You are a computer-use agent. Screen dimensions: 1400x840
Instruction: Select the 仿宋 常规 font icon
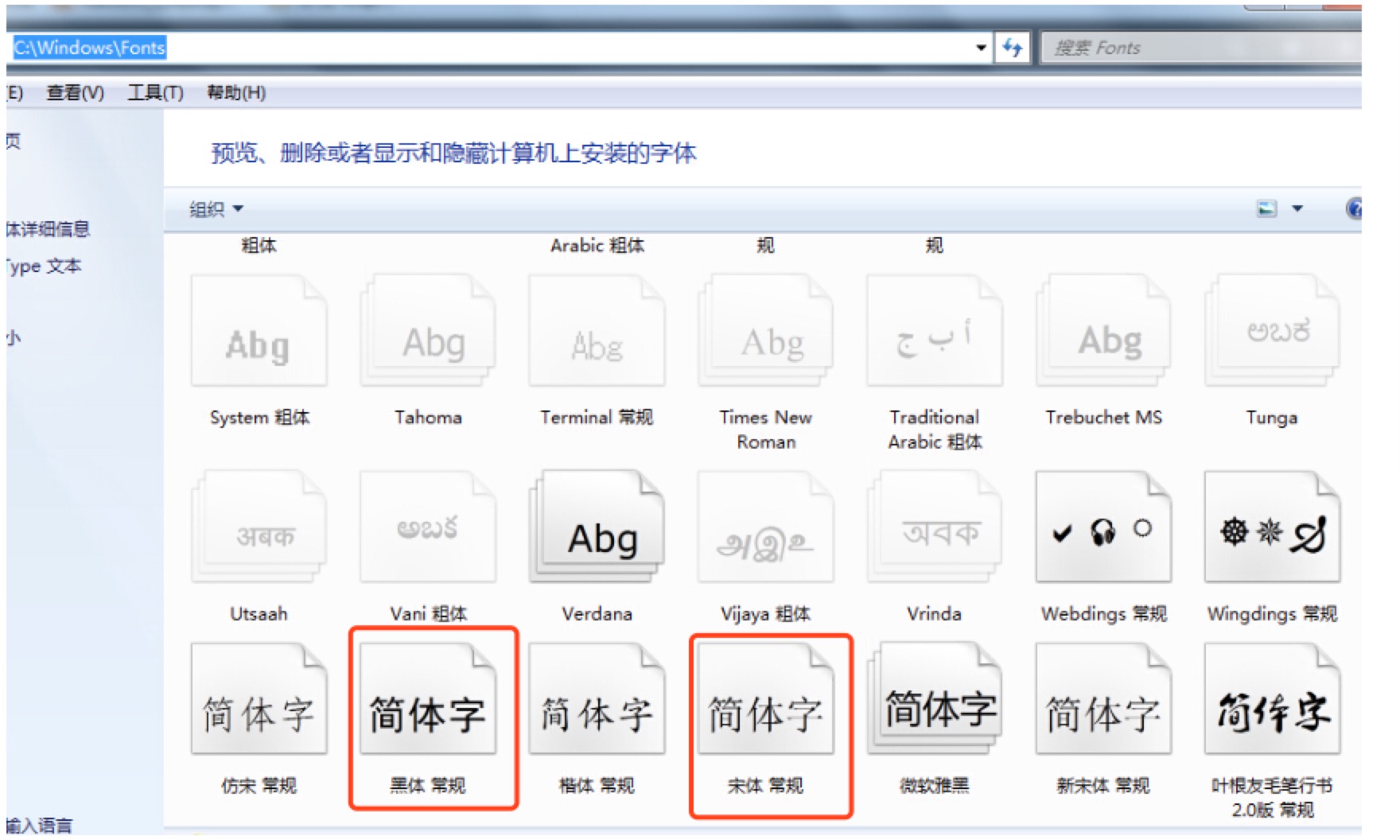[259, 699]
